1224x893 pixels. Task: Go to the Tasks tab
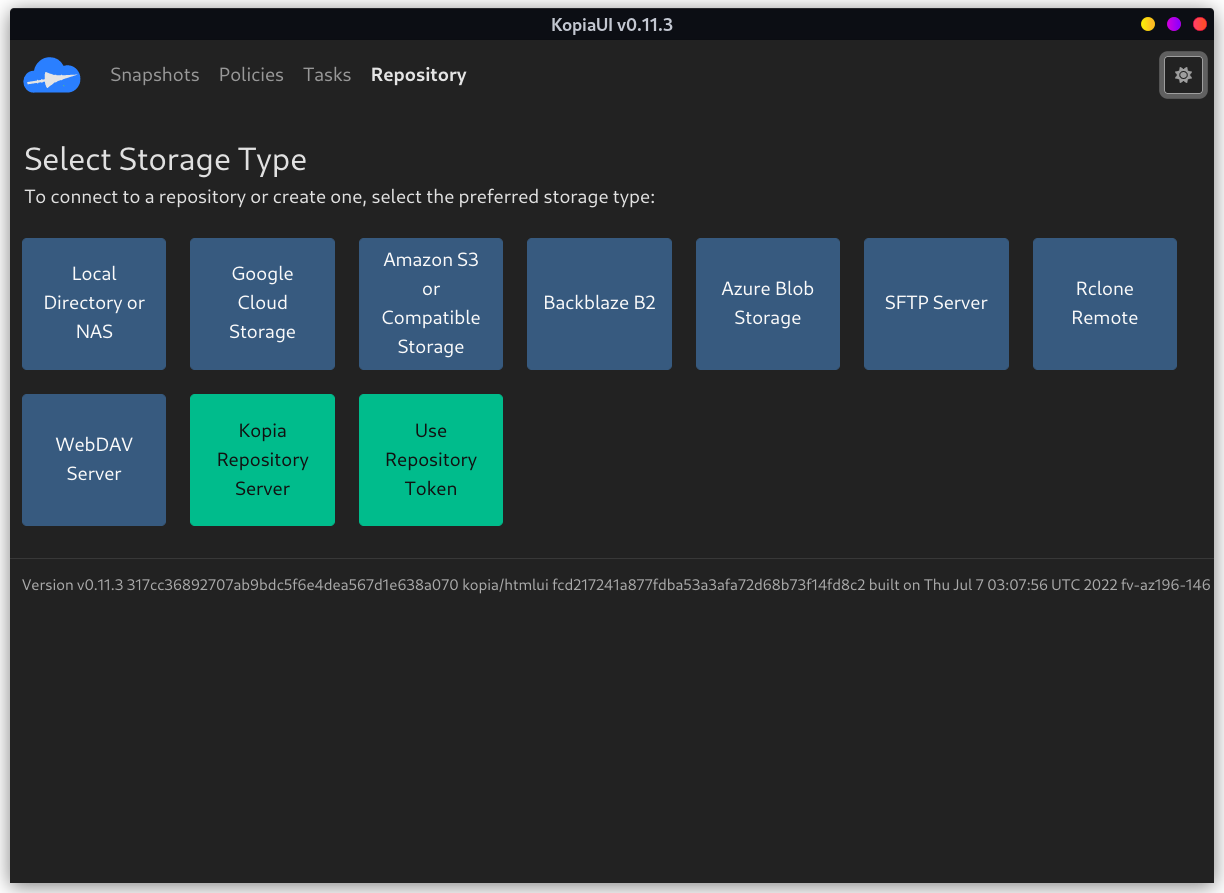(327, 75)
